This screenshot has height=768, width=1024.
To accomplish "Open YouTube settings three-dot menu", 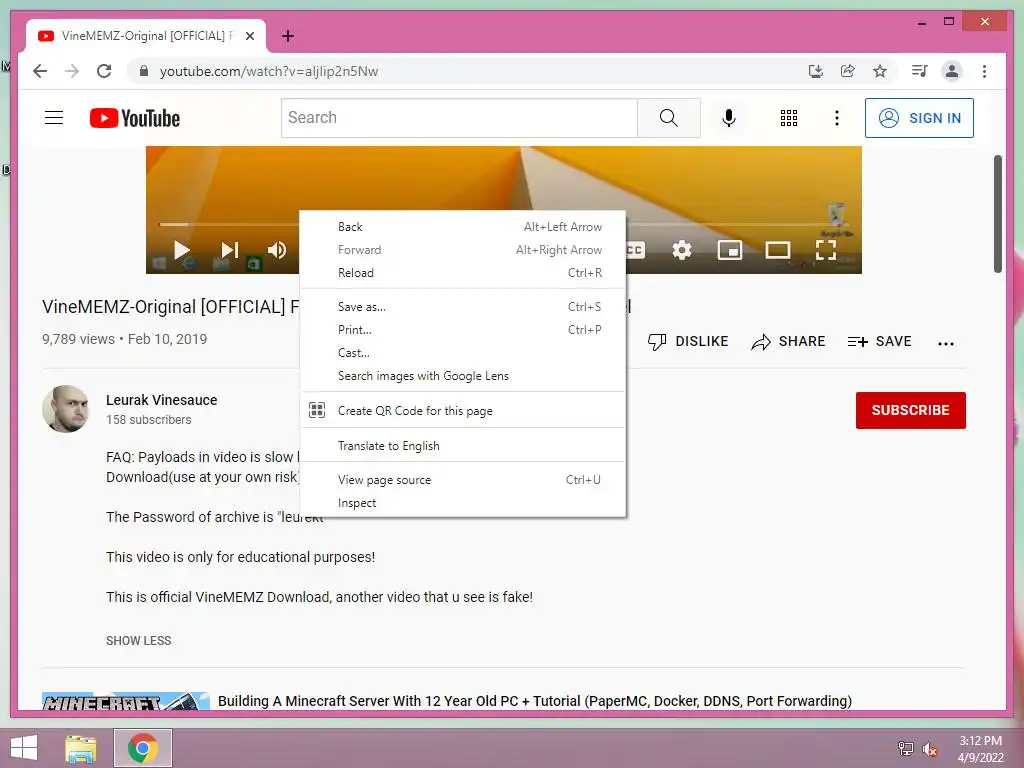I will pyautogui.click(x=837, y=118).
